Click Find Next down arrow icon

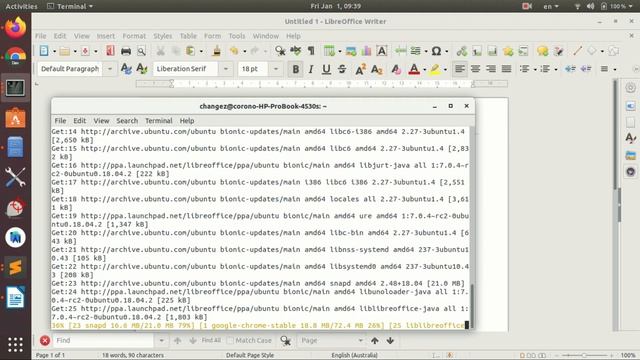click(x=193, y=340)
